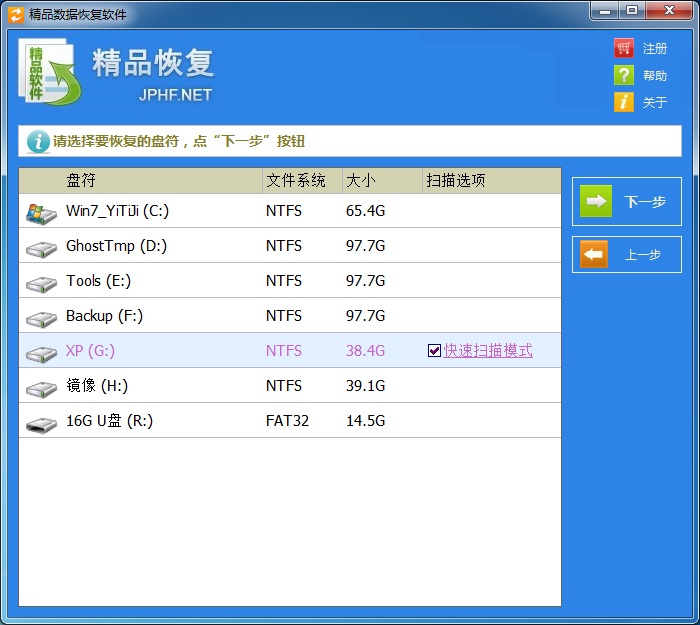The image size is (700, 625).
Task: Click the 39.1G size value
Action: (365, 385)
